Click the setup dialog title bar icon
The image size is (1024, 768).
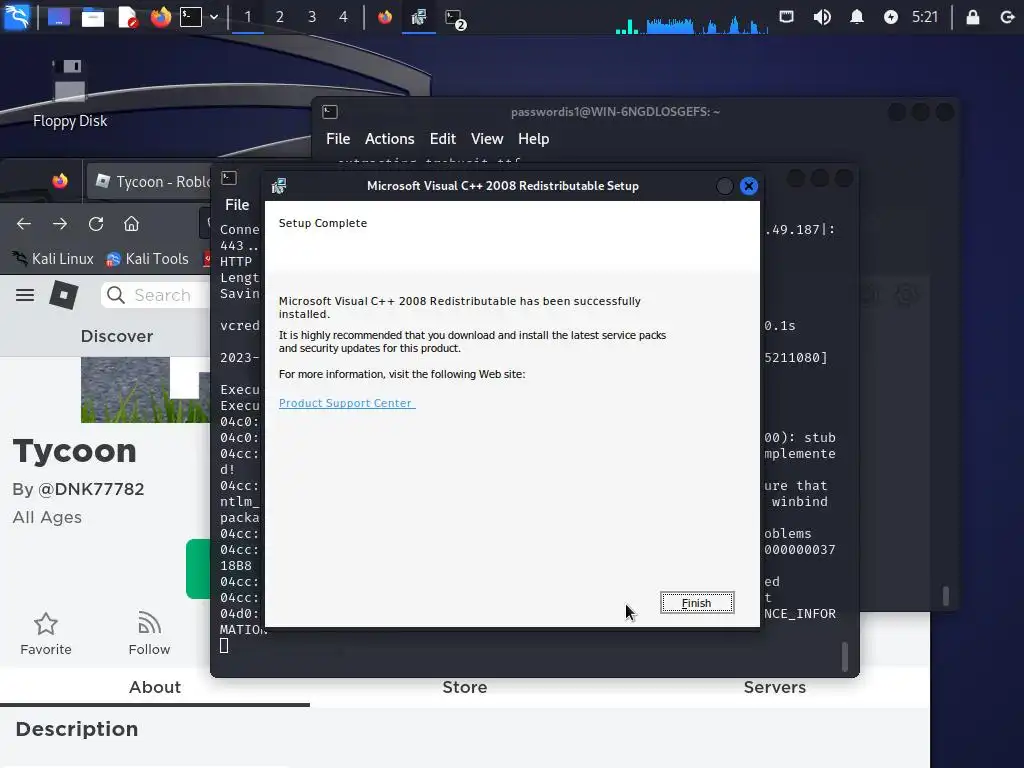(279, 186)
